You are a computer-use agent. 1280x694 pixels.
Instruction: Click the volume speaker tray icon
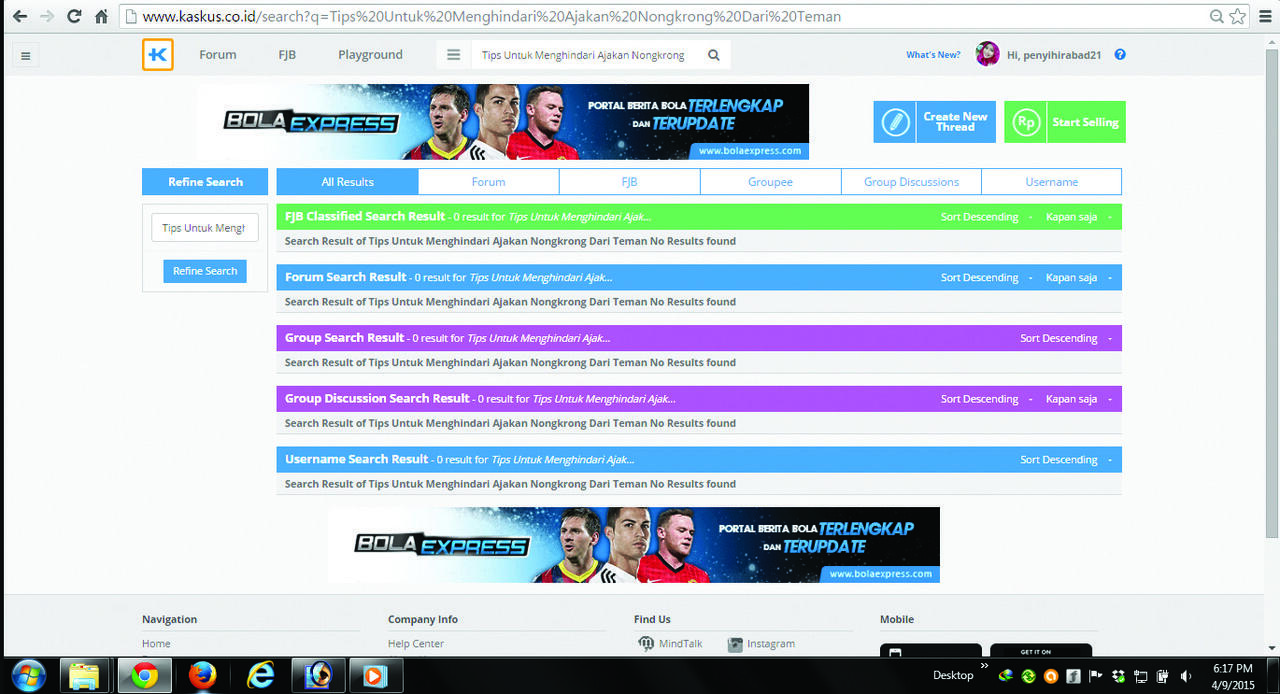pos(1185,676)
